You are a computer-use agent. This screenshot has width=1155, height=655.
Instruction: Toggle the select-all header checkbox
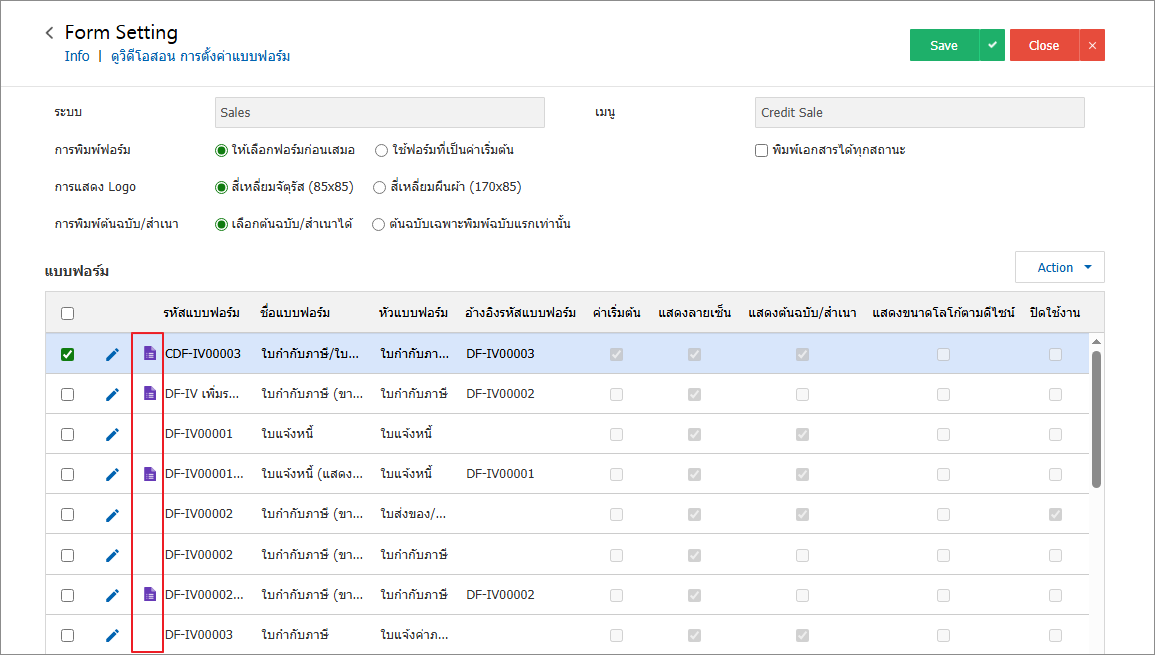67,313
